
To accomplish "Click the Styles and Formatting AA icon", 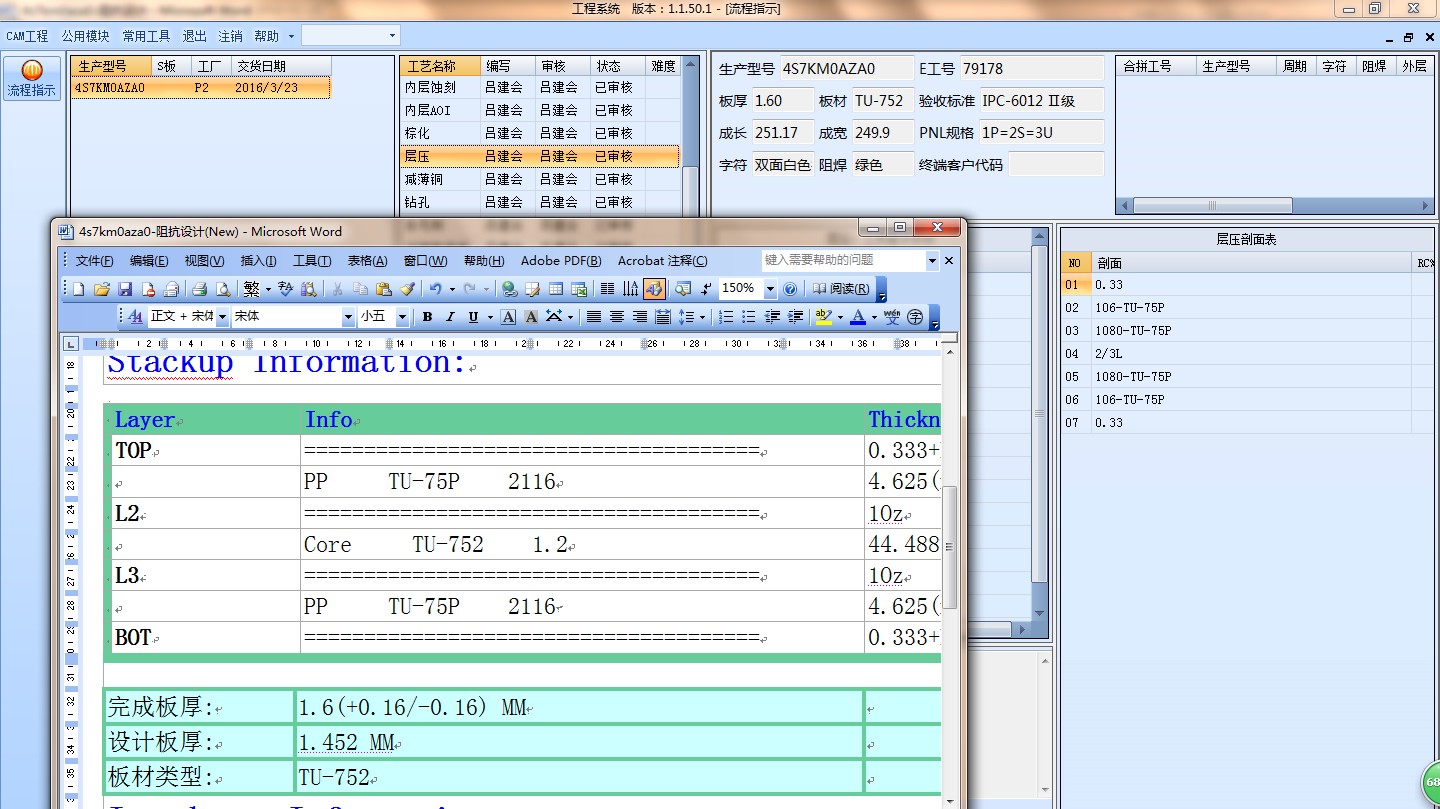I will (x=136, y=316).
